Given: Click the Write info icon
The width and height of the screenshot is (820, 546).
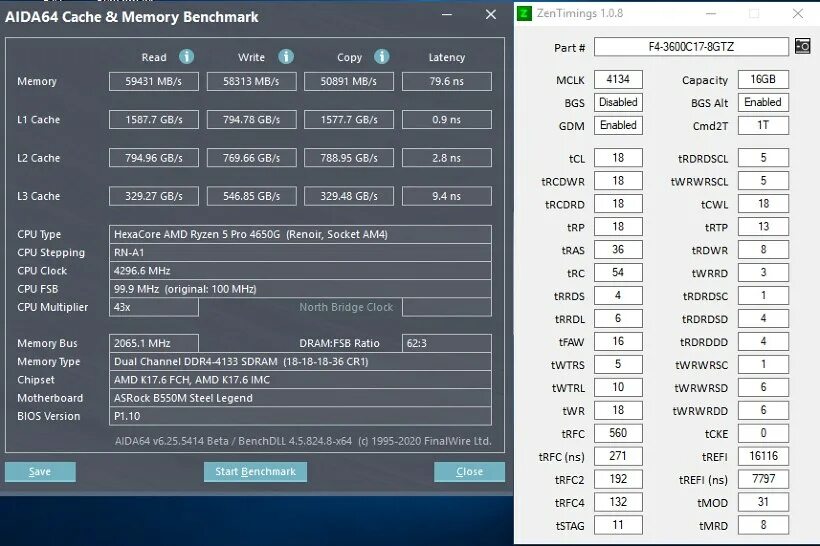Looking at the screenshot, I should (x=286, y=56).
